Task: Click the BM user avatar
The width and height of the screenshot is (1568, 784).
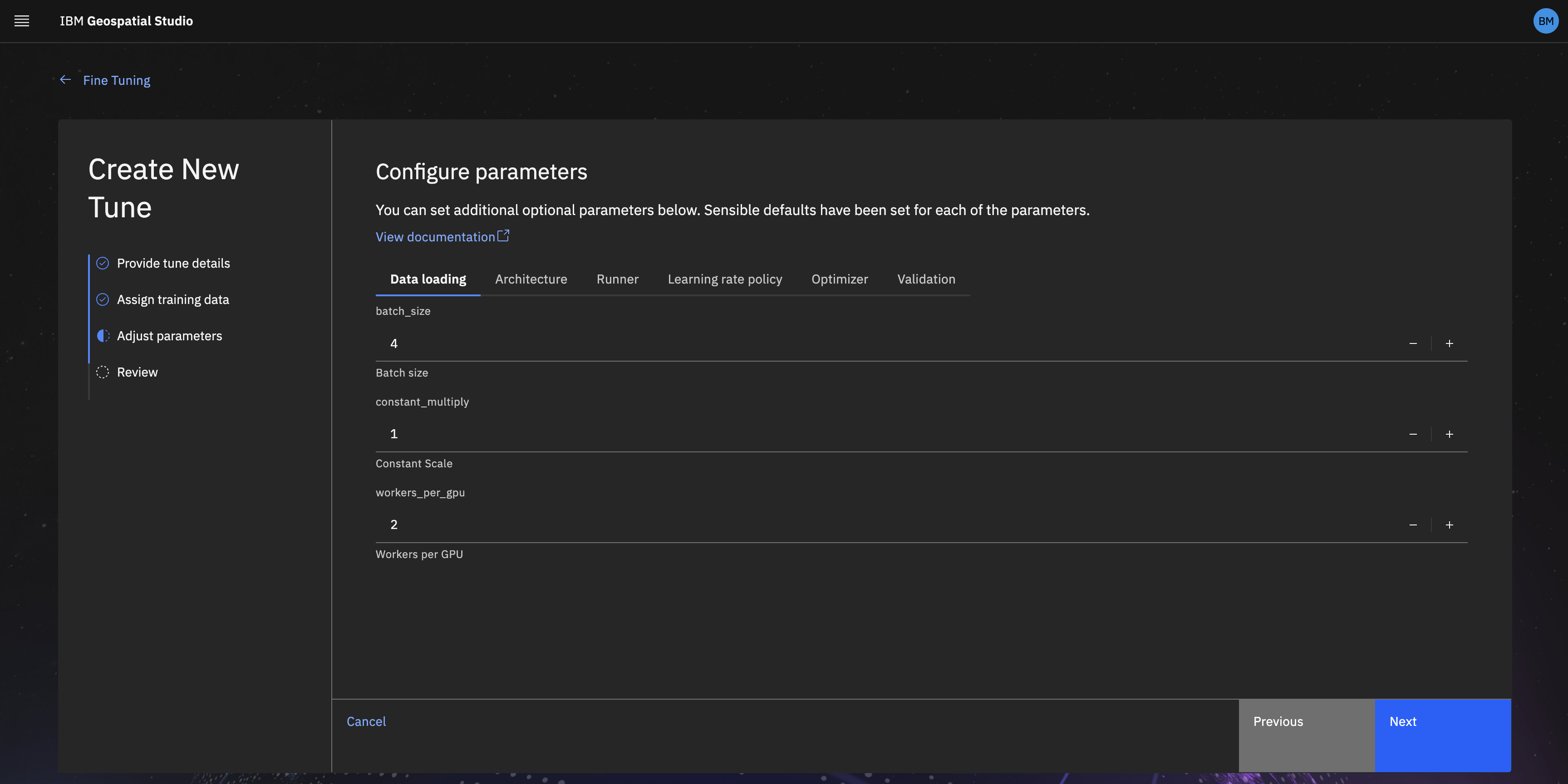Action: (1545, 21)
